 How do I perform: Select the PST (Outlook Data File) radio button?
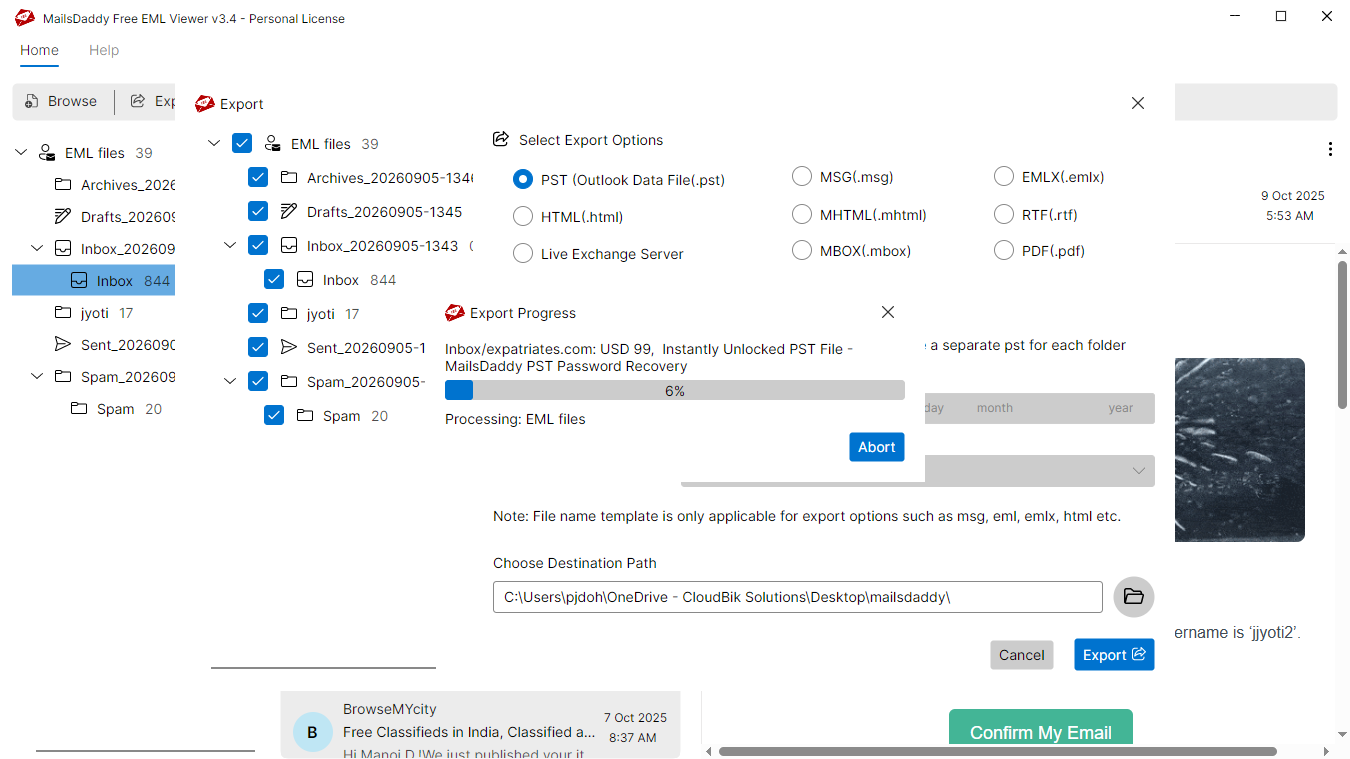tap(523, 179)
